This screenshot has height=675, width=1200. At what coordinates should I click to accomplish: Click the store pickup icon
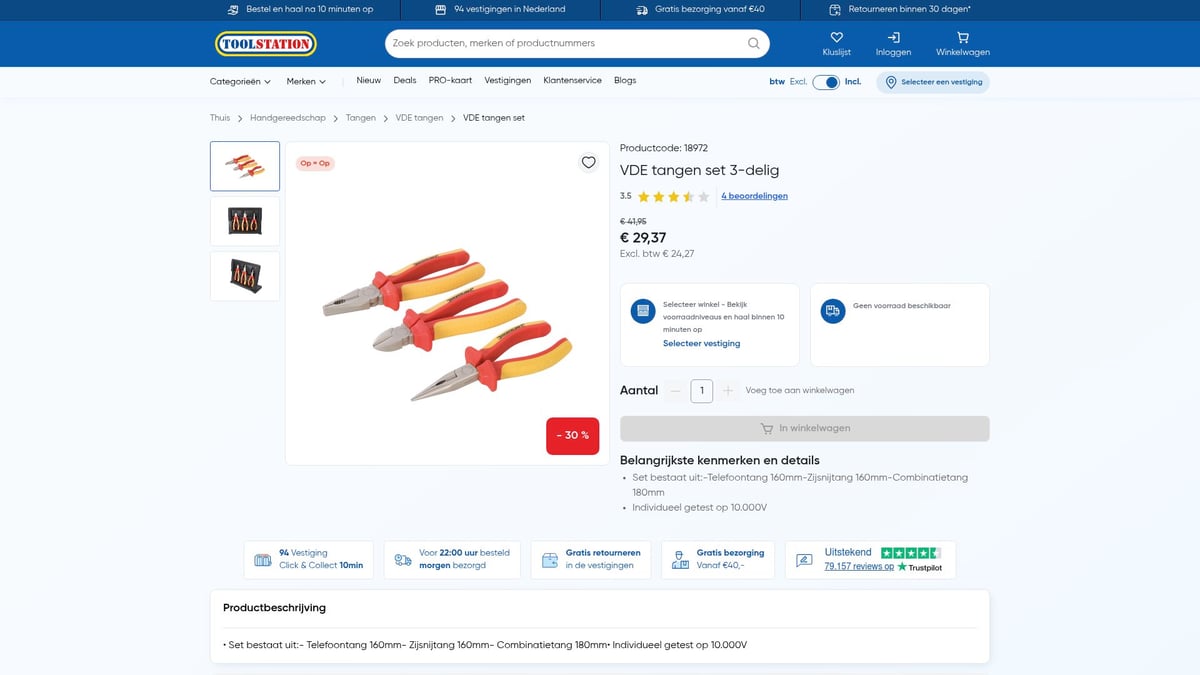point(642,311)
